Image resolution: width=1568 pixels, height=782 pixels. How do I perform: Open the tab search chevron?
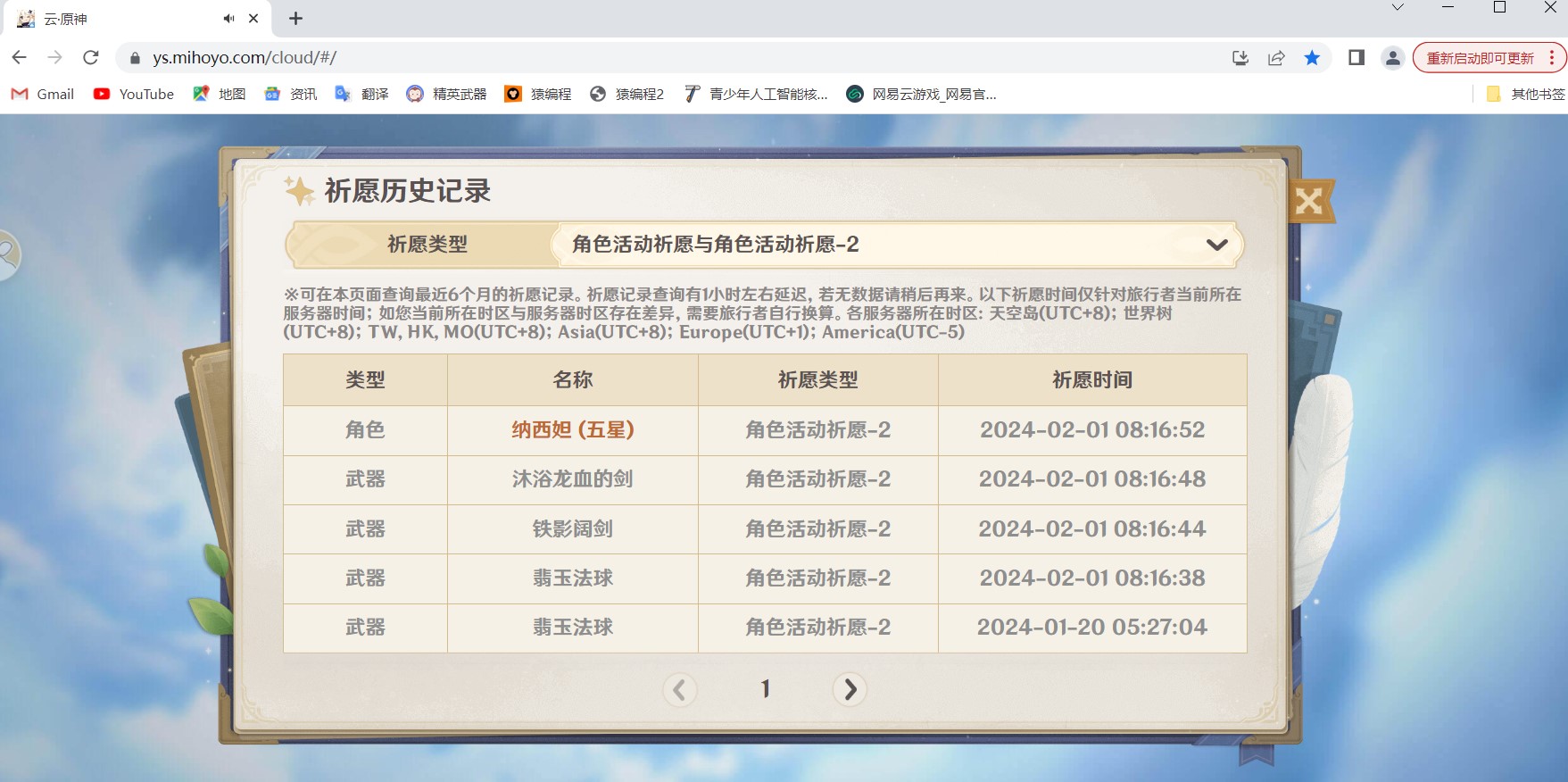pyautogui.click(x=1398, y=8)
